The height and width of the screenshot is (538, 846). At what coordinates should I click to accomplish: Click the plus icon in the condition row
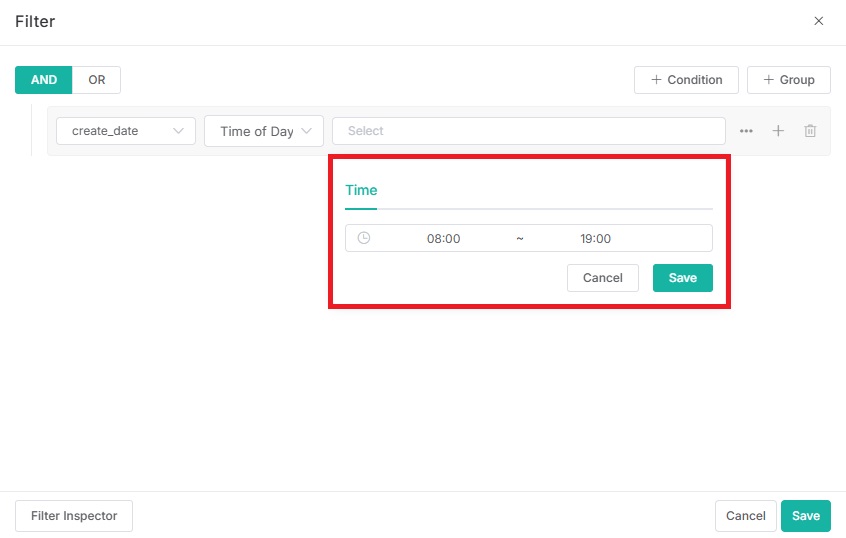tap(778, 131)
